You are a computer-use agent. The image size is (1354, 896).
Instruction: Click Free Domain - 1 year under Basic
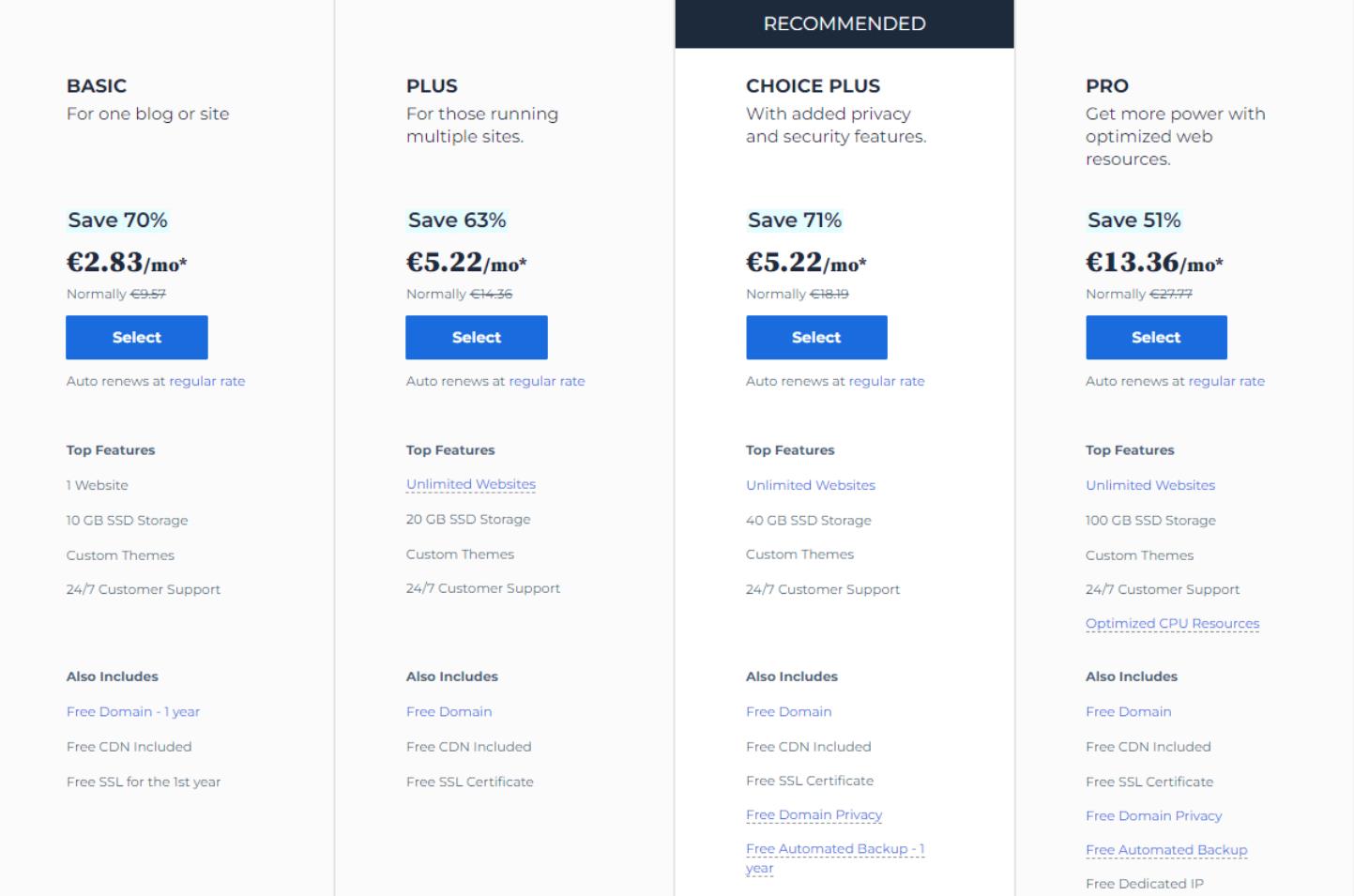click(x=131, y=711)
